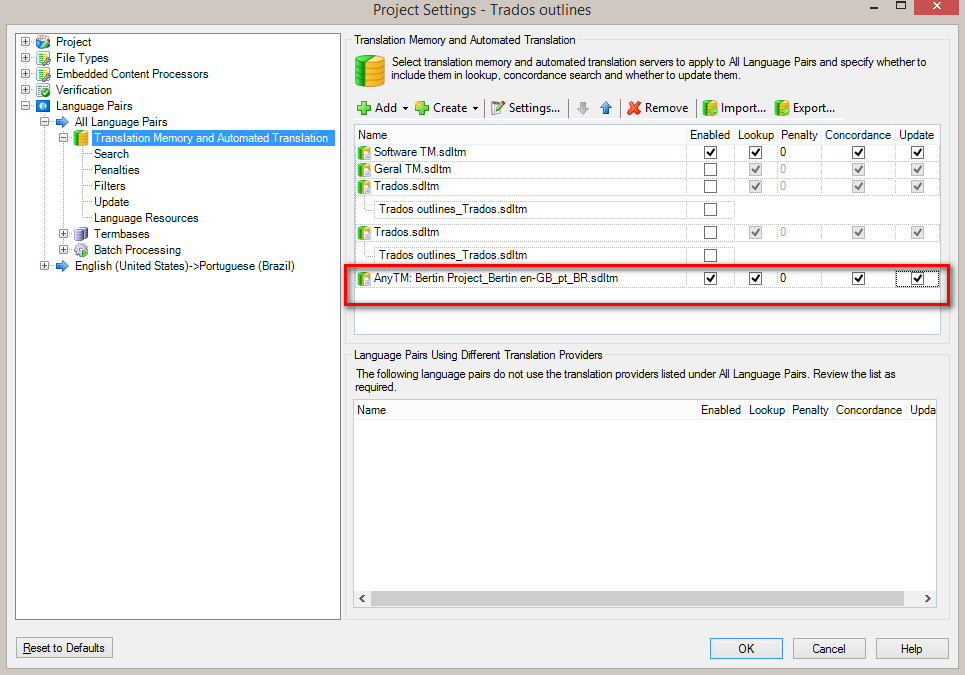This screenshot has width=965, height=675.
Task: Click Embedded Content Processors tree icon
Action: (x=44, y=74)
